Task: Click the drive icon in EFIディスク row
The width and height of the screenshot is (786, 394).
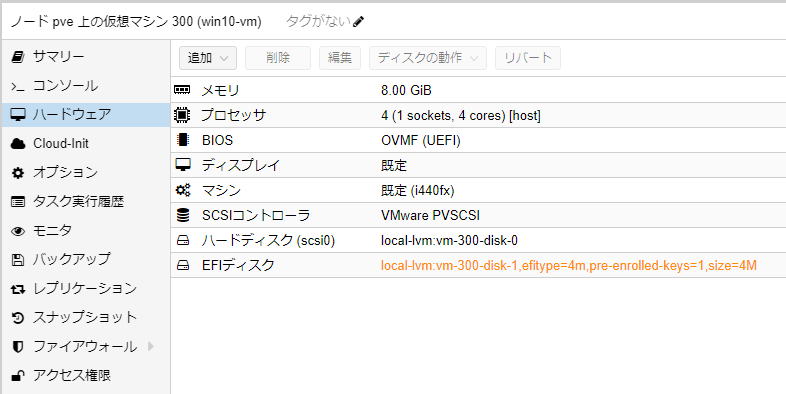Action: click(182, 266)
